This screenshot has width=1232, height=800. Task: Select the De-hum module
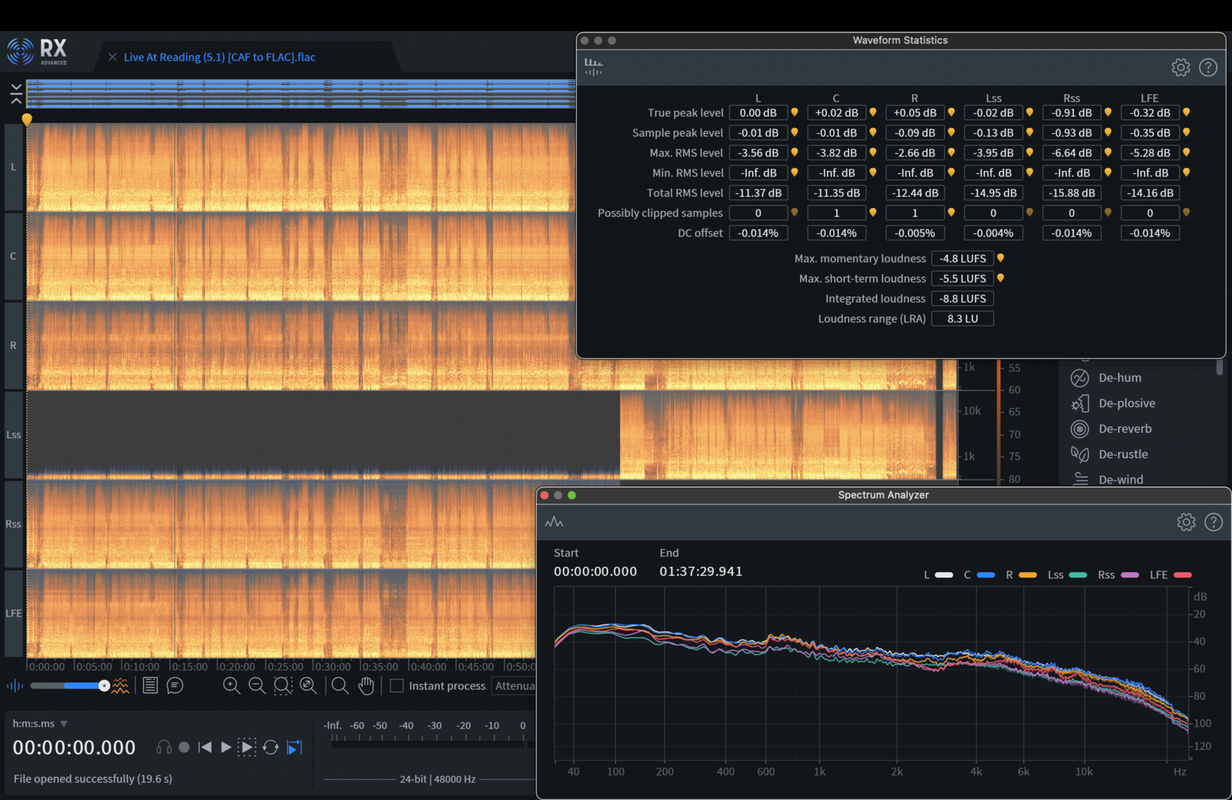coord(1119,378)
